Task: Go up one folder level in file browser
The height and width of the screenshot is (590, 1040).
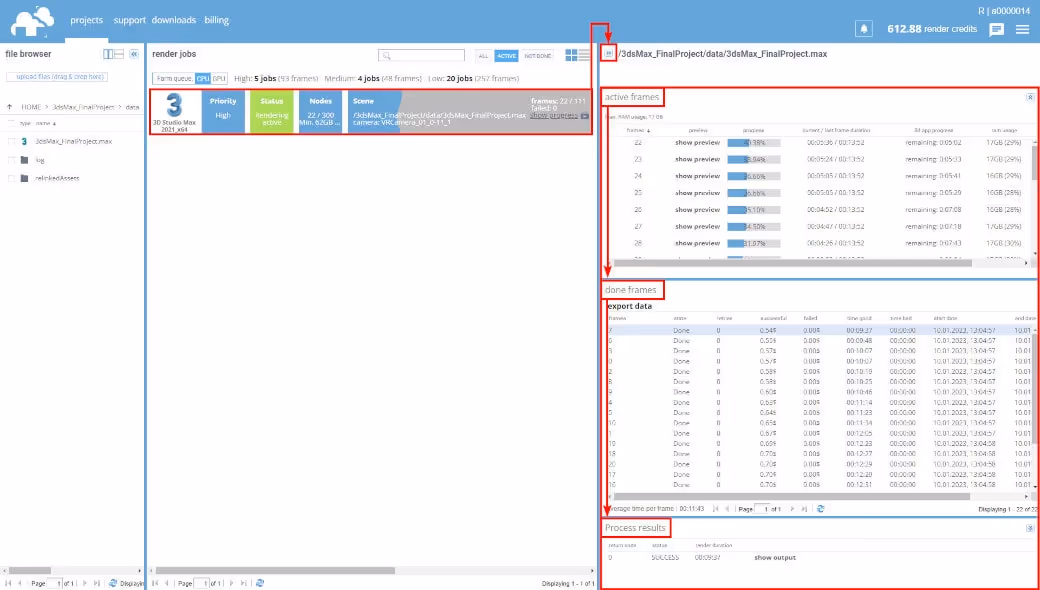Action: (x=10, y=107)
